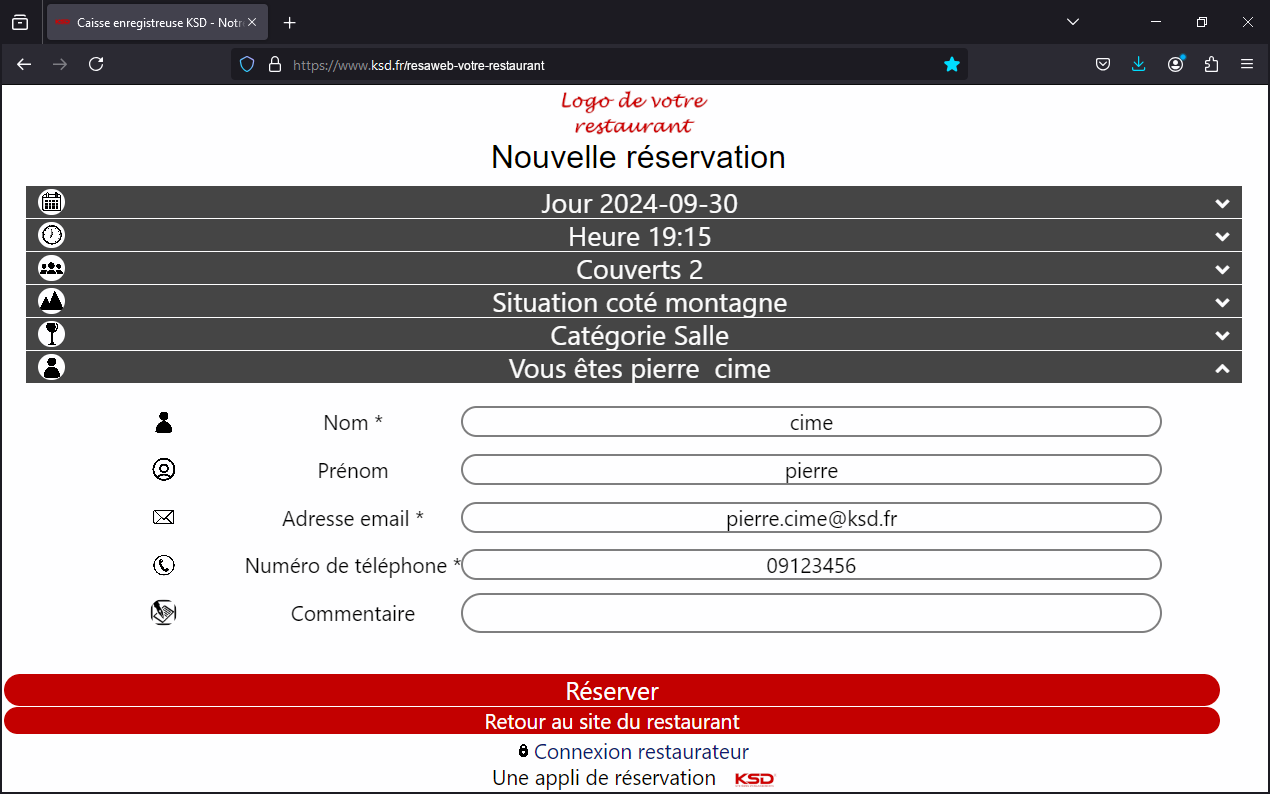Open the browser downloads panel
Viewport: 1270px width, 794px height.
pos(1138,64)
